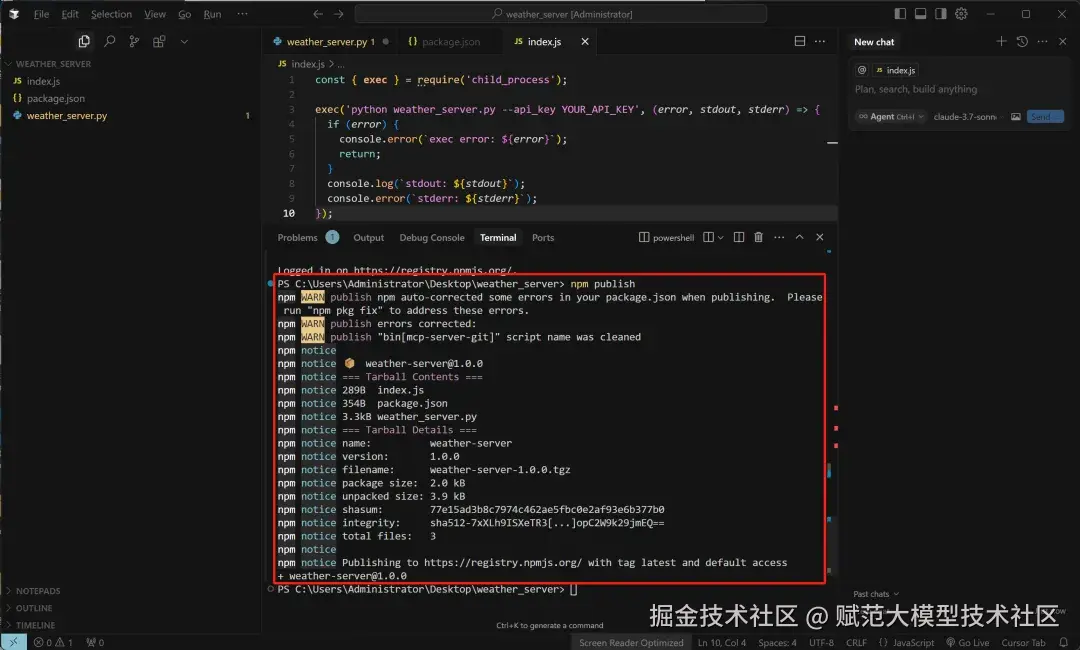
Task: Close the index.js editor tab
Action: 585,42
